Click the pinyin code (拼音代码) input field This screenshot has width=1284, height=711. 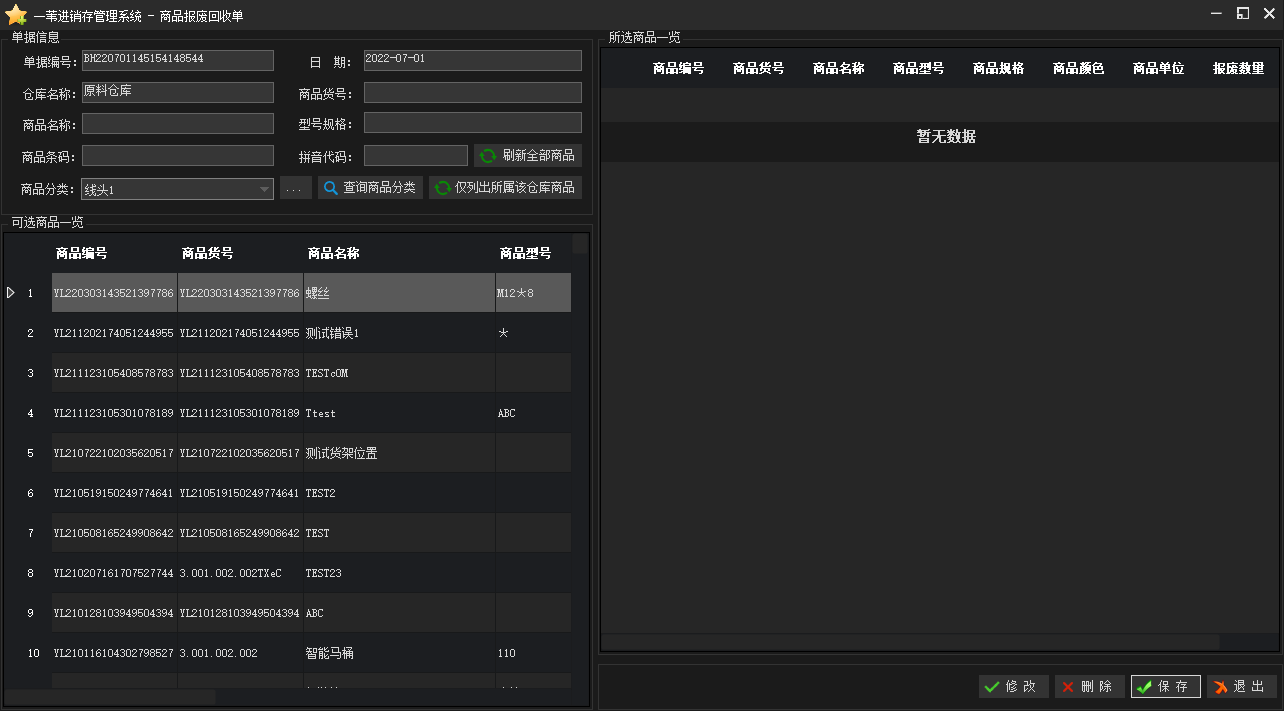tap(415, 156)
